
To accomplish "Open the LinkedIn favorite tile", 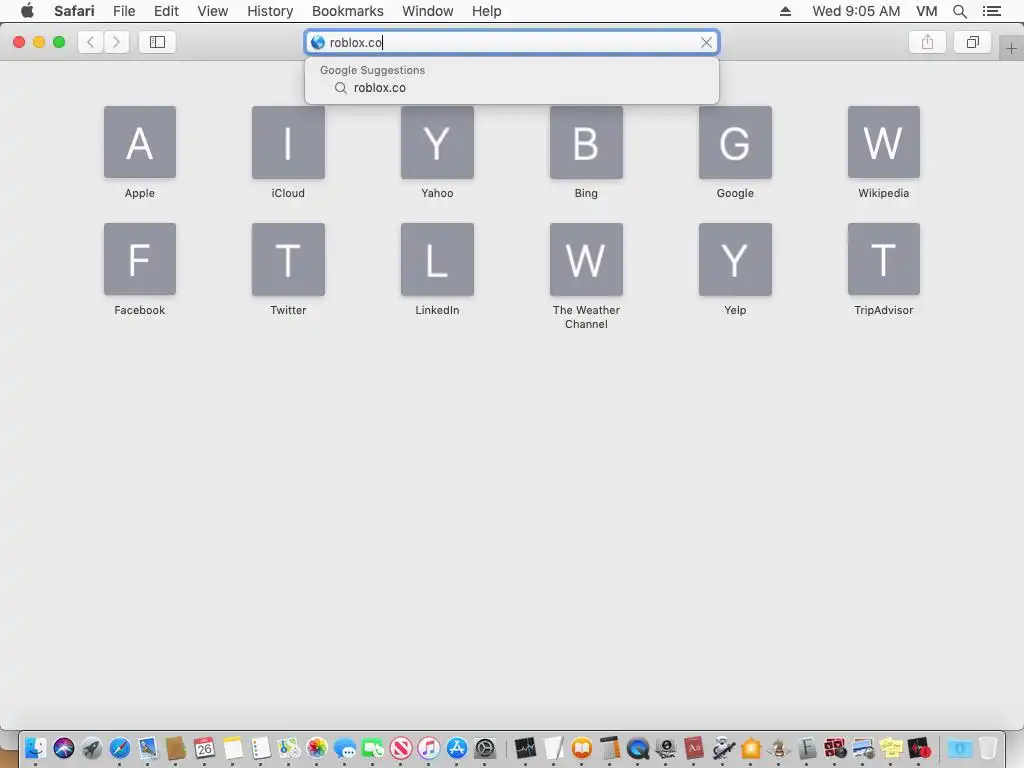I will [437, 259].
